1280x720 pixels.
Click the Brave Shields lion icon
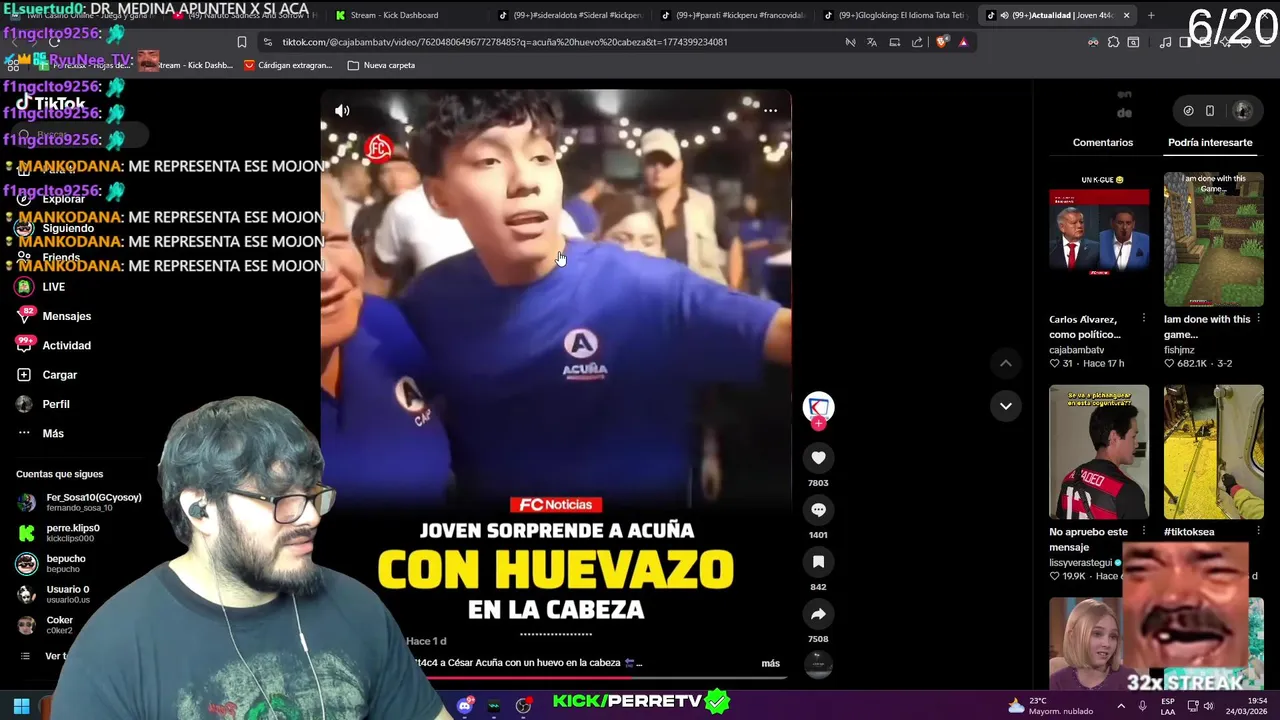(x=942, y=42)
